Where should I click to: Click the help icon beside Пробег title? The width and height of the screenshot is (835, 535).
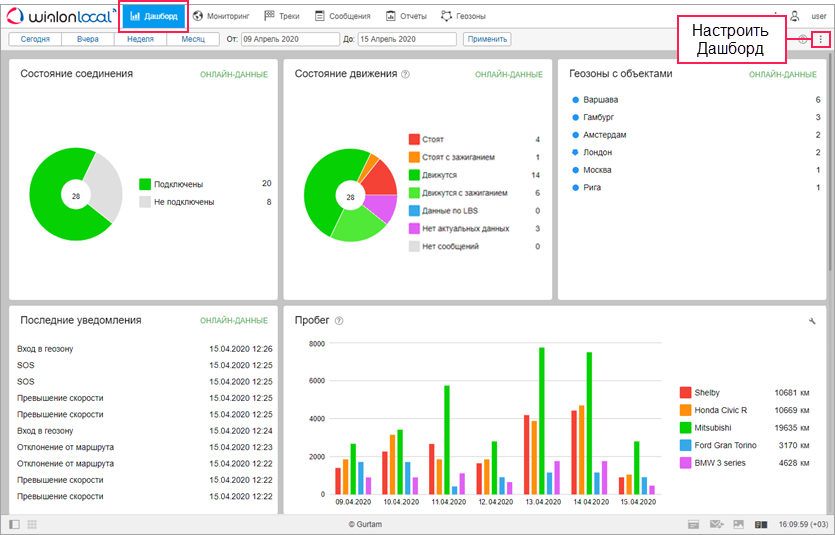pyautogui.click(x=339, y=321)
